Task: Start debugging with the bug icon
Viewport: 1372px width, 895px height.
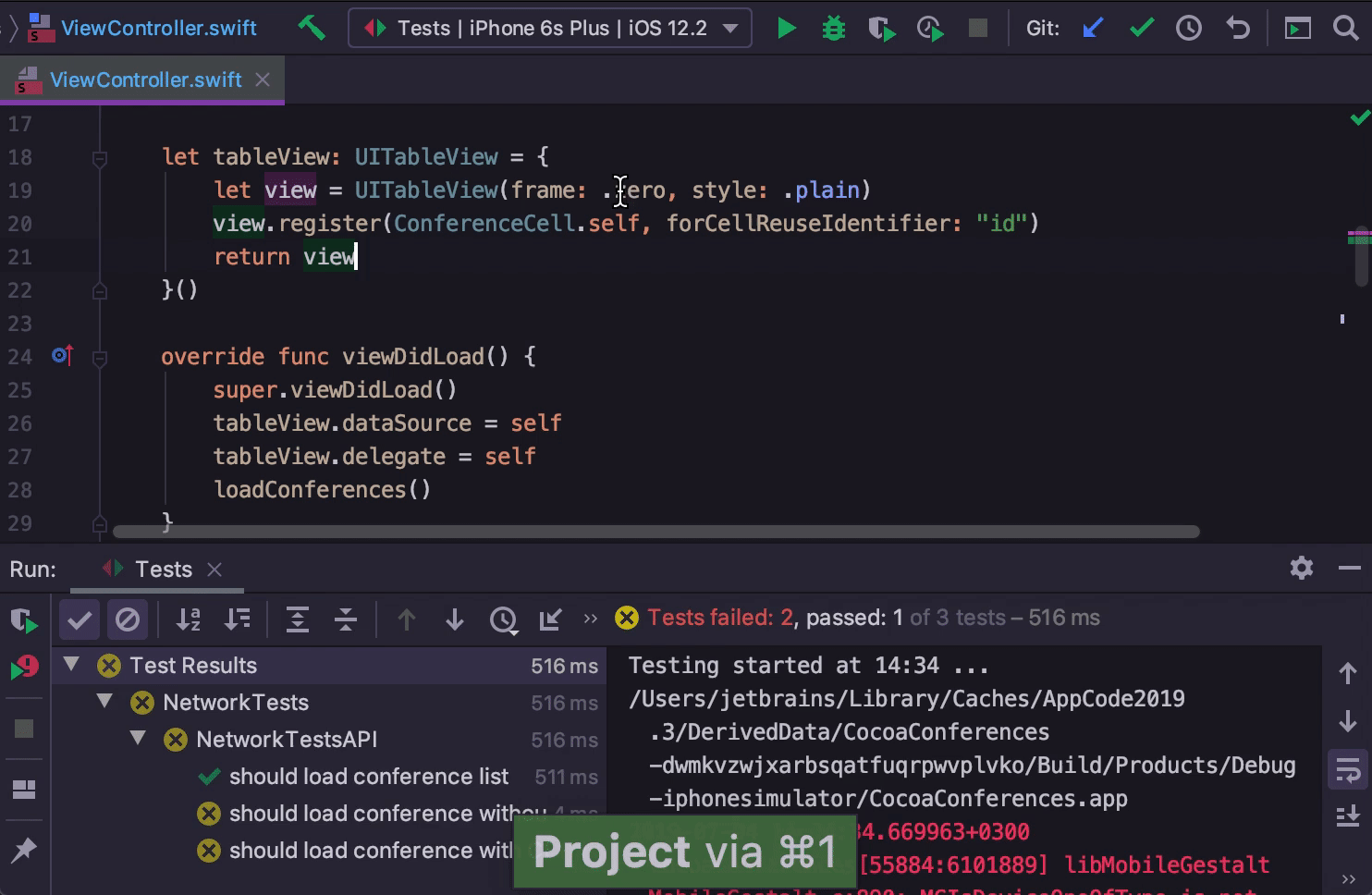Action: [834, 29]
